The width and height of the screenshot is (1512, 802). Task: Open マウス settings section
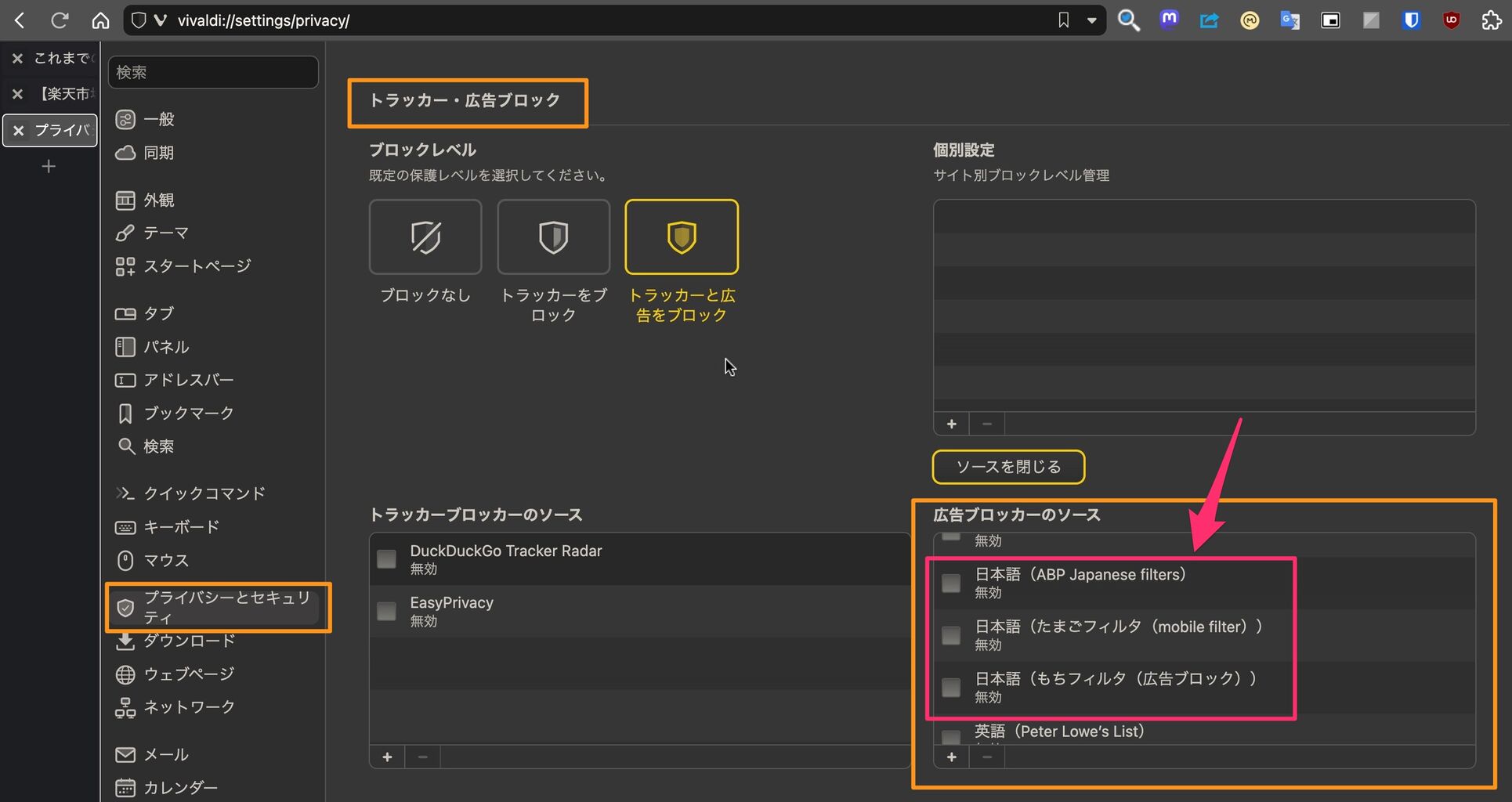click(x=152, y=561)
